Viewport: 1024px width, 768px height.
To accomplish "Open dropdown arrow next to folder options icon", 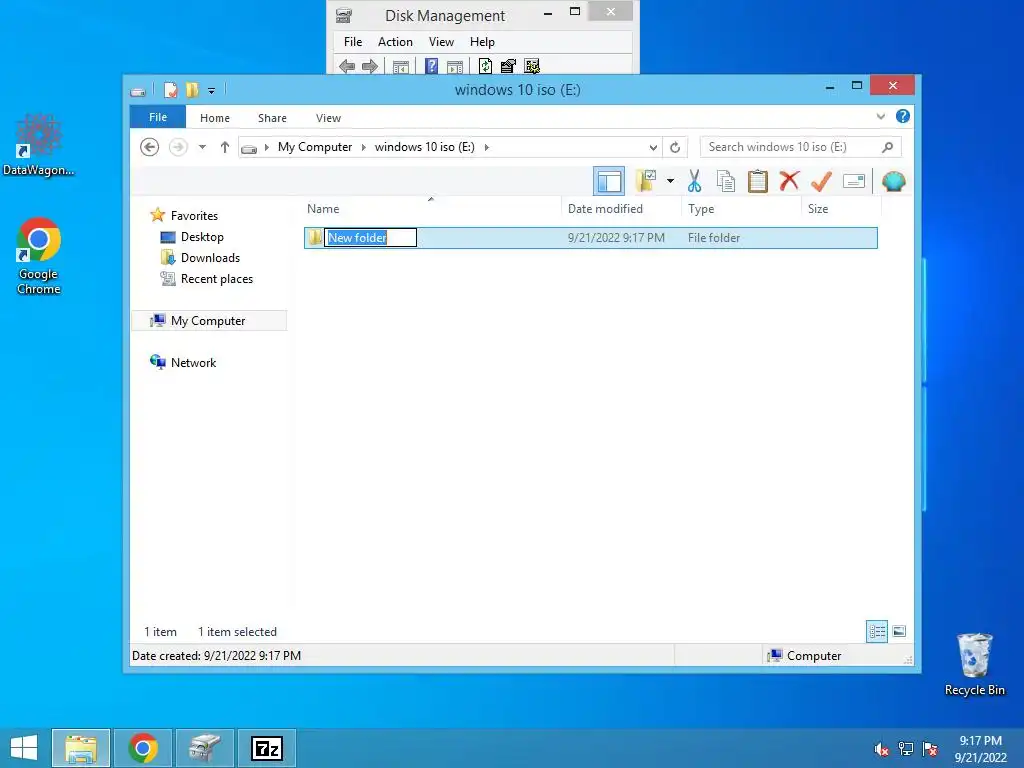I will tap(670, 181).
